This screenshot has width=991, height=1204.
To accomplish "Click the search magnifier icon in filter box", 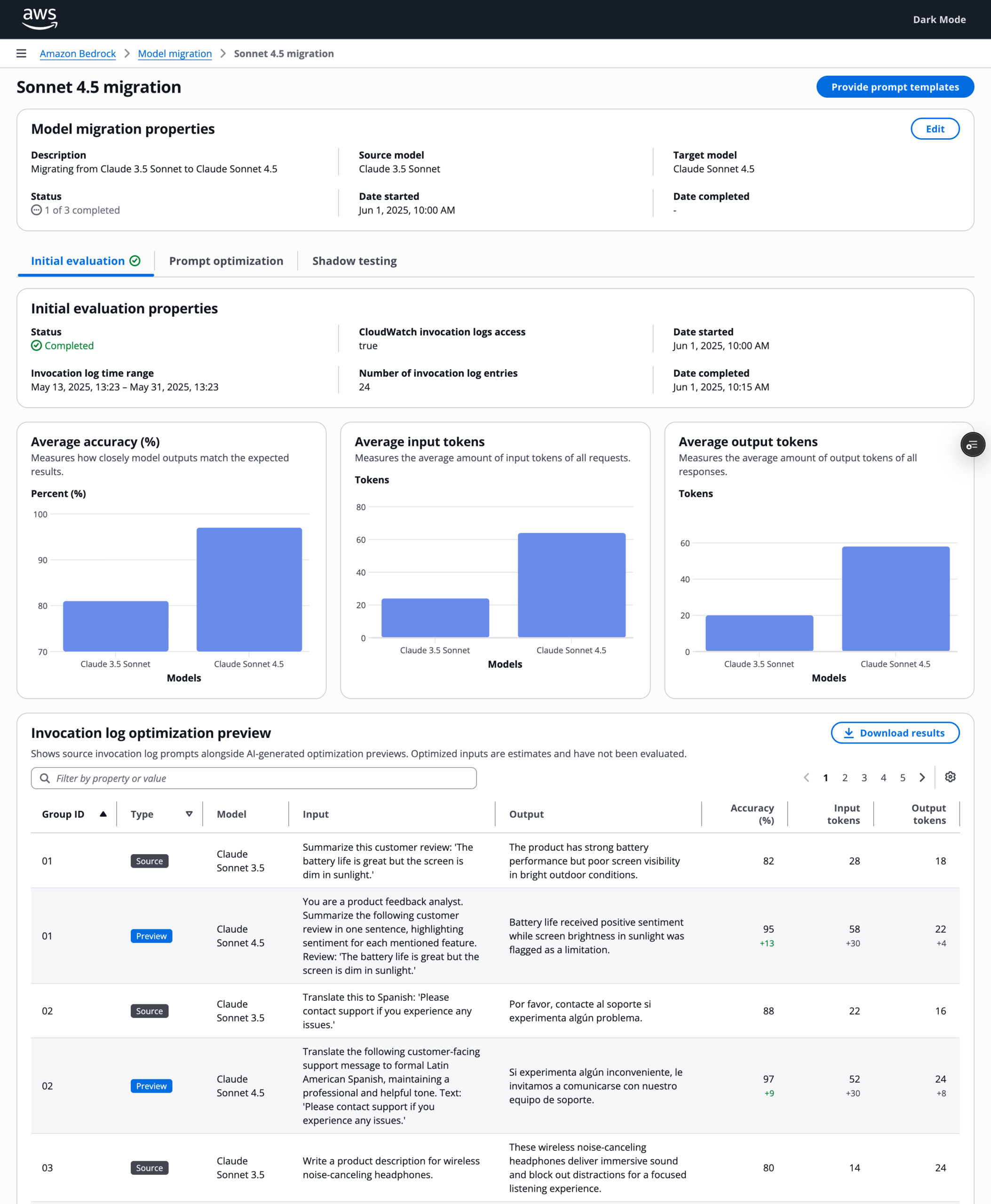I will [45, 778].
